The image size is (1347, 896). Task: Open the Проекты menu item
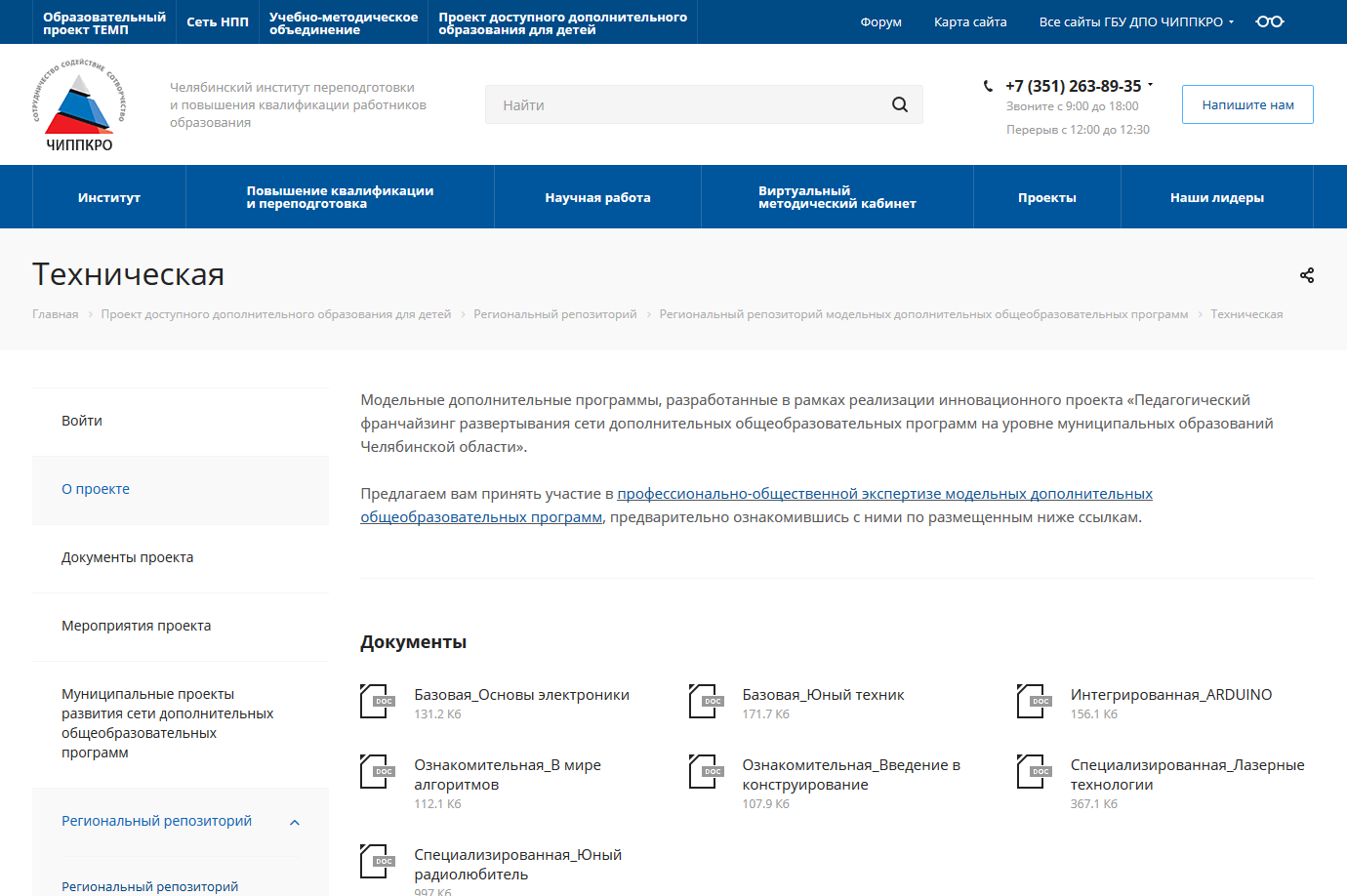coord(1047,197)
